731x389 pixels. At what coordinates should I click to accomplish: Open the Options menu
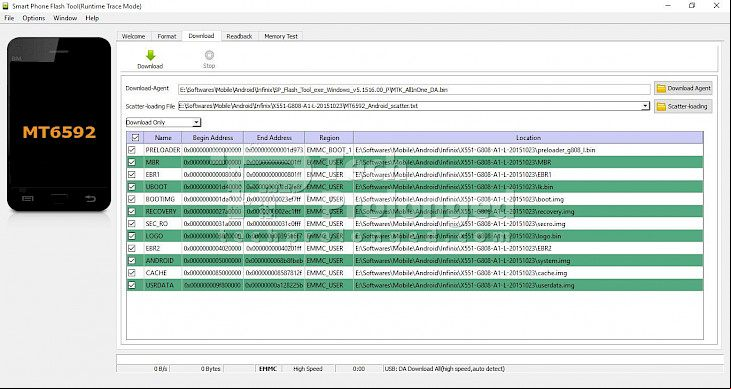(x=34, y=18)
